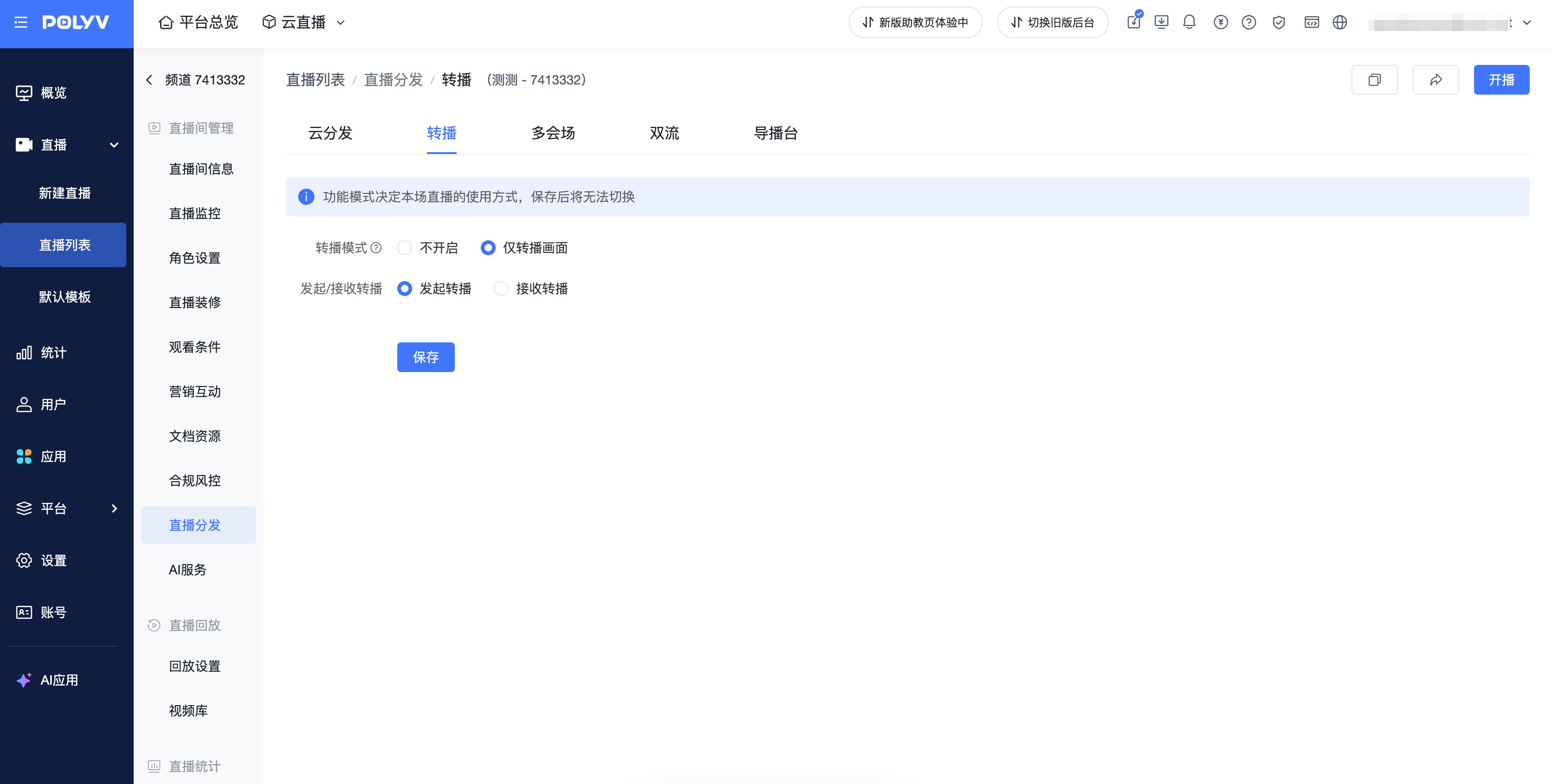This screenshot has height=784, width=1552.
Task: Select 接收转播 radio option
Action: pyautogui.click(x=501, y=289)
